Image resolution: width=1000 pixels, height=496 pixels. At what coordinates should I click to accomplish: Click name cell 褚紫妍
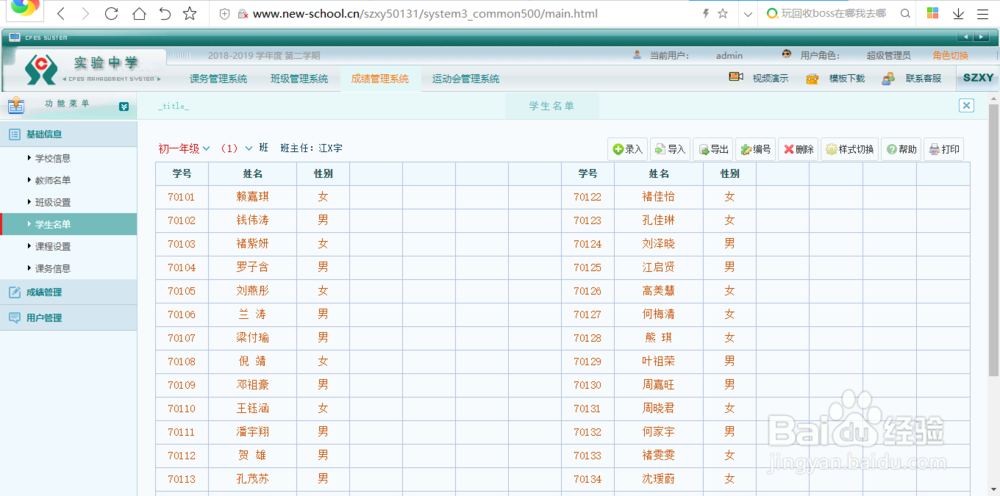(x=253, y=244)
